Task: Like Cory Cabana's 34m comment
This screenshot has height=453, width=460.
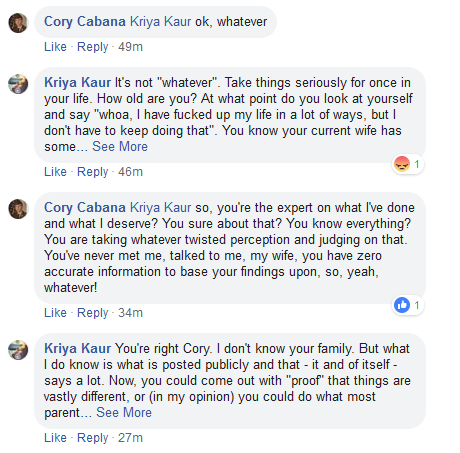Action: 55,313
